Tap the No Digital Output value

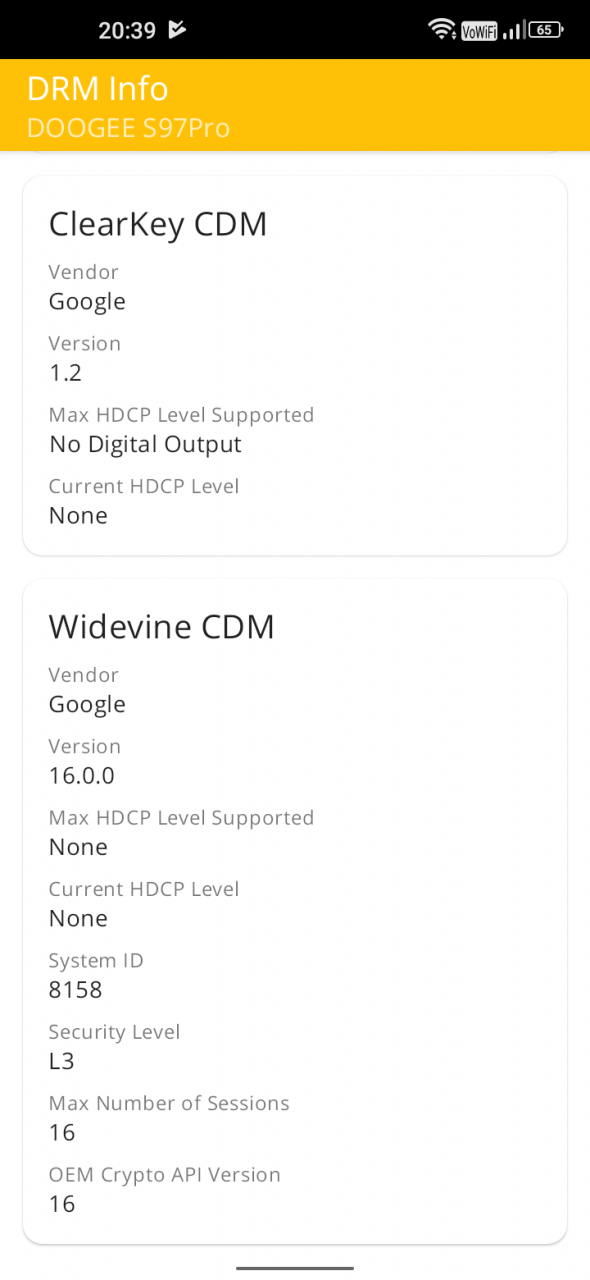(x=145, y=444)
